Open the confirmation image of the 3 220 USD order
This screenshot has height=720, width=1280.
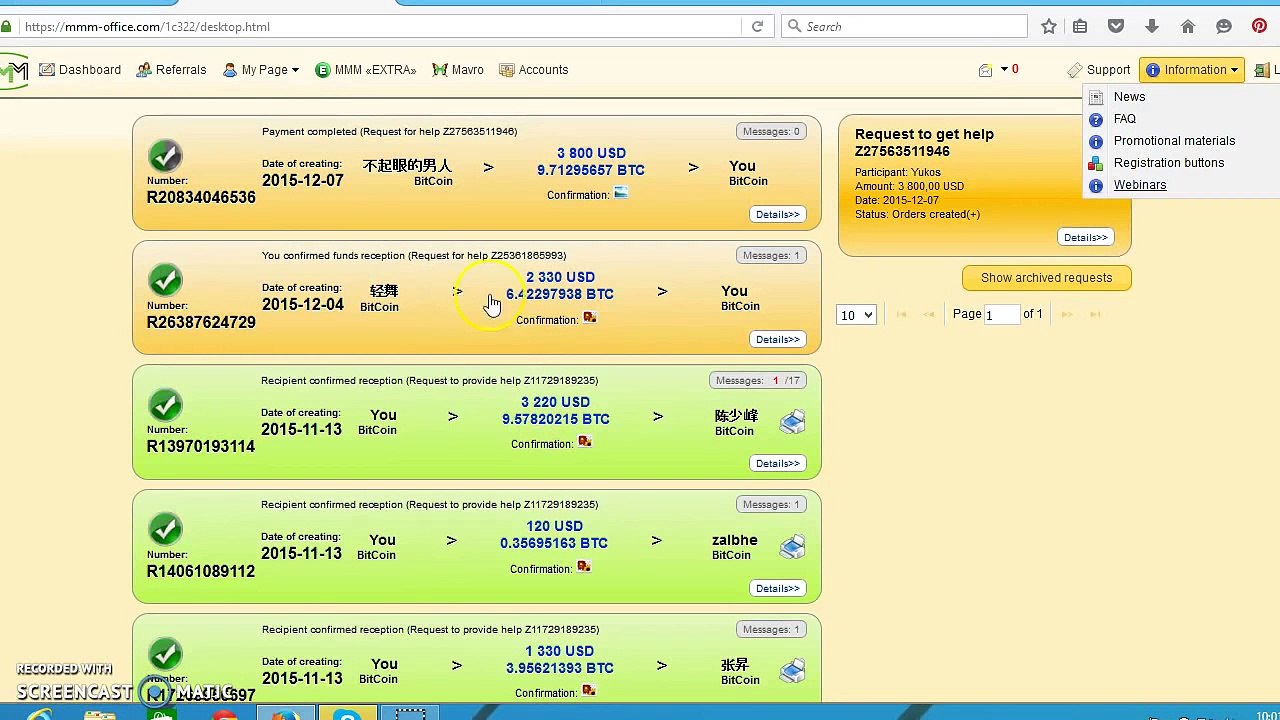click(x=585, y=442)
